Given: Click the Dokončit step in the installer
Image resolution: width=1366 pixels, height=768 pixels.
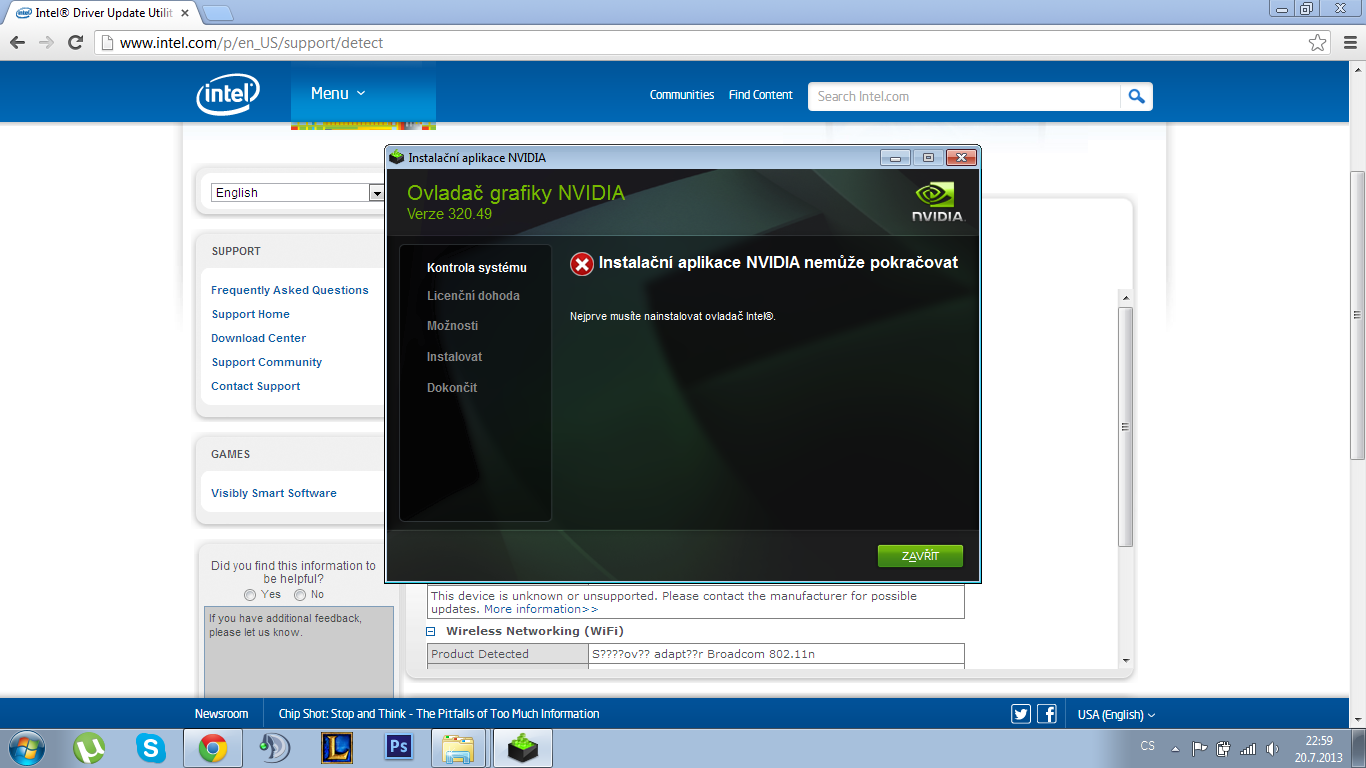Looking at the screenshot, I should 452,388.
